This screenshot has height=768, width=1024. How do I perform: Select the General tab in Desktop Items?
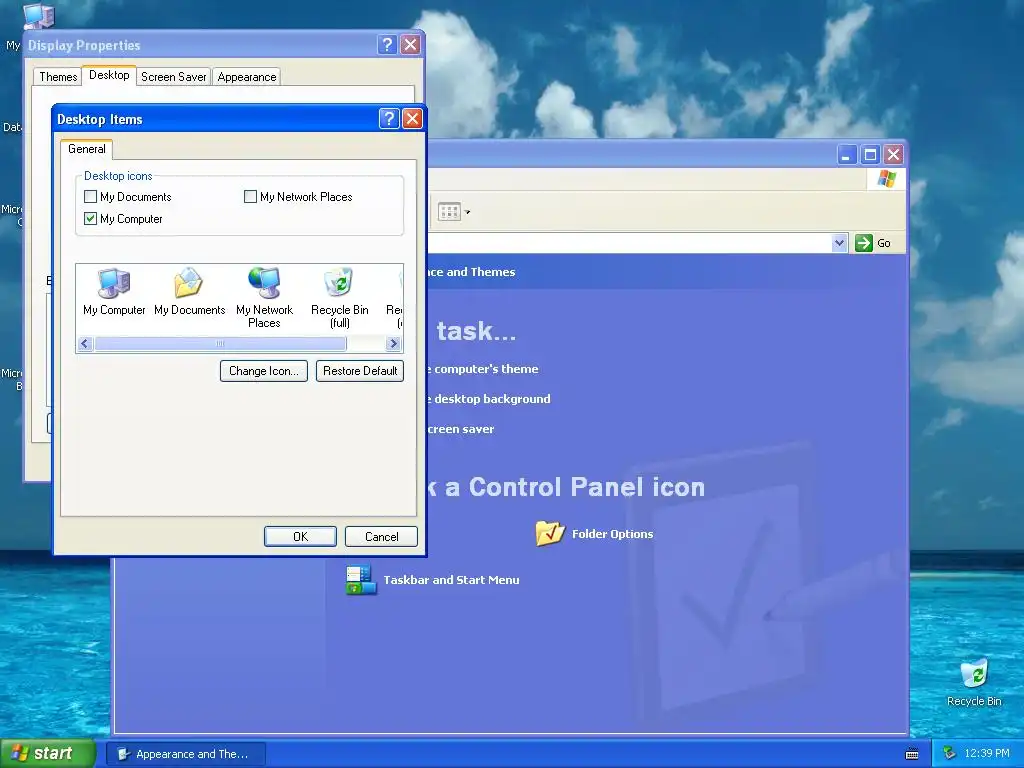tap(86, 149)
